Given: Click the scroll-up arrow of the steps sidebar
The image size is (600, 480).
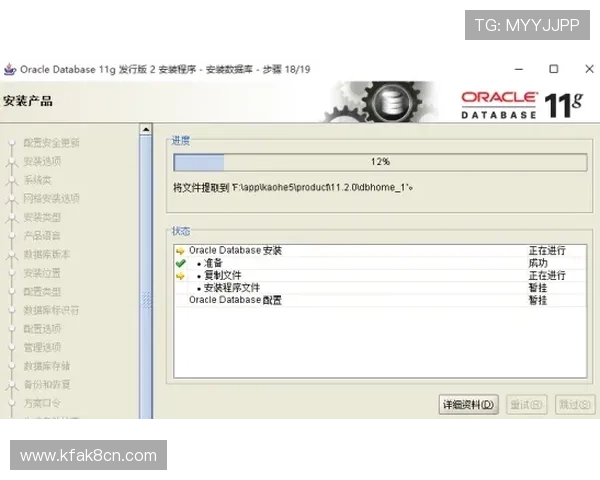Looking at the screenshot, I should point(146,129).
